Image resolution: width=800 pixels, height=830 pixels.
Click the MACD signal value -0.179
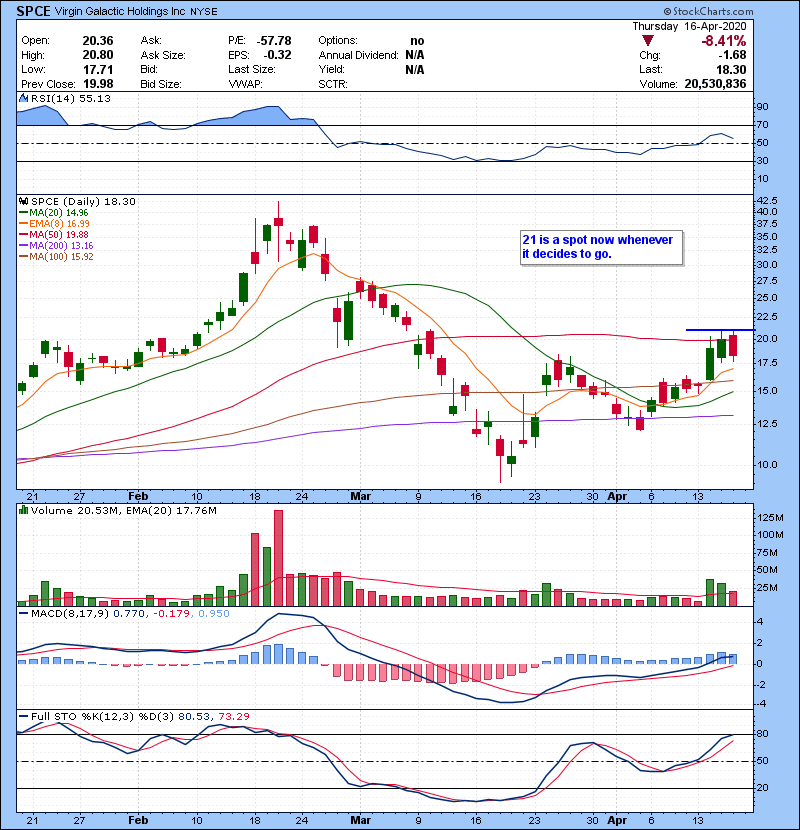pyautogui.click(x=172, y=614)
